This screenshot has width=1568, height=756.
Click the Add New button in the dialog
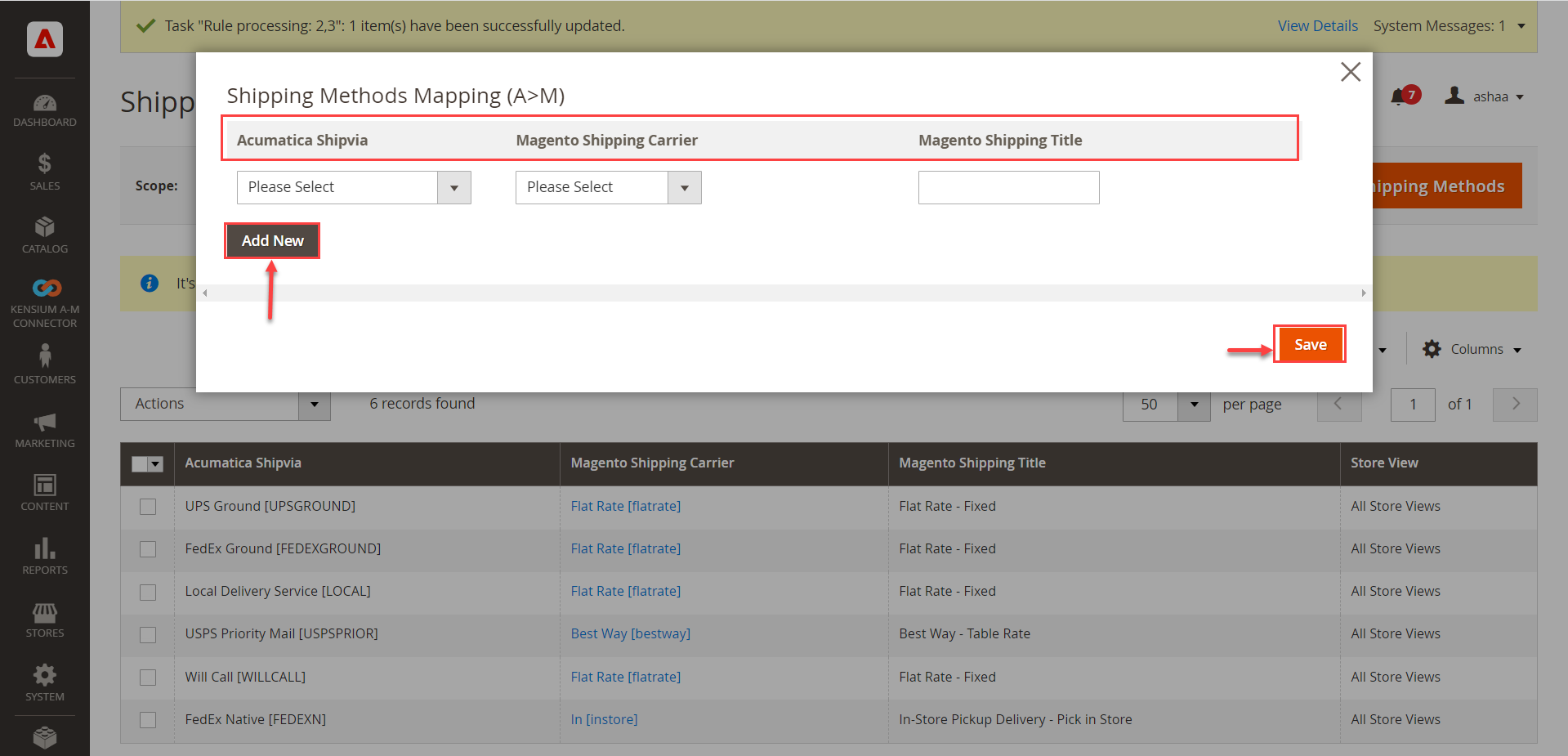coord(271,240)
